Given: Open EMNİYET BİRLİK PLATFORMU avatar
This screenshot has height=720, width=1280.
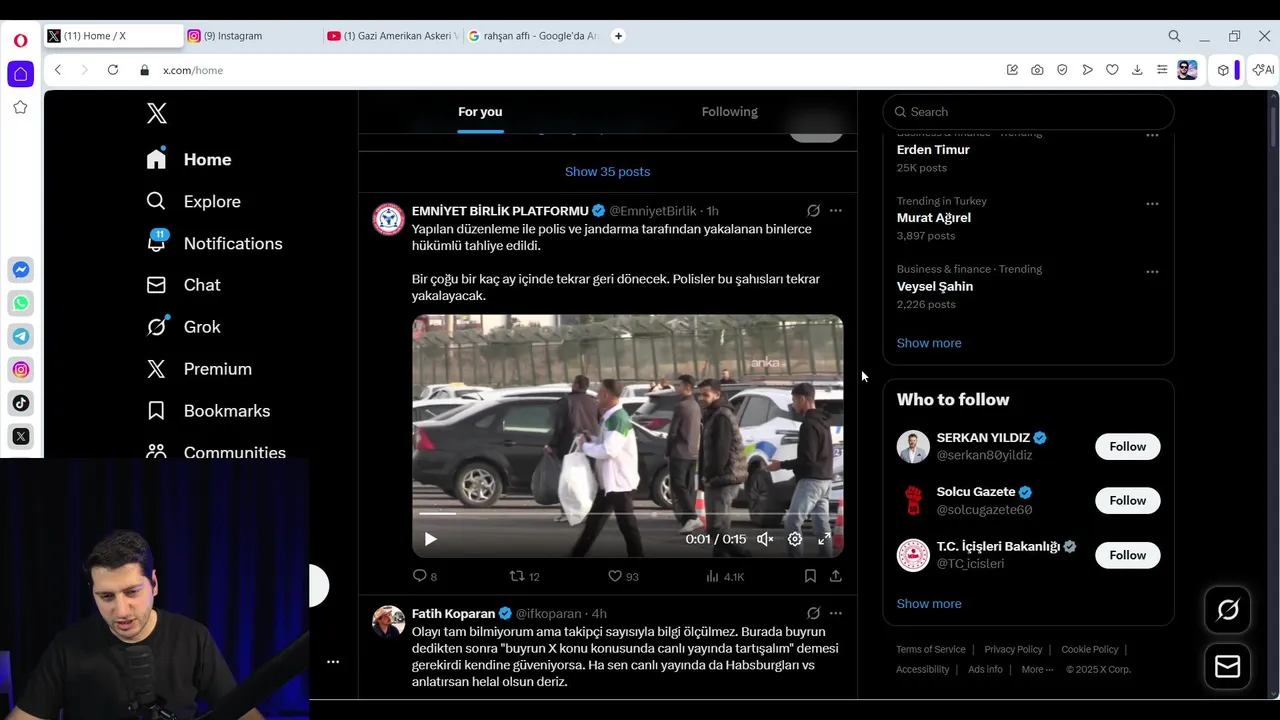Looking at the screenshot, I should pos(388,219).
